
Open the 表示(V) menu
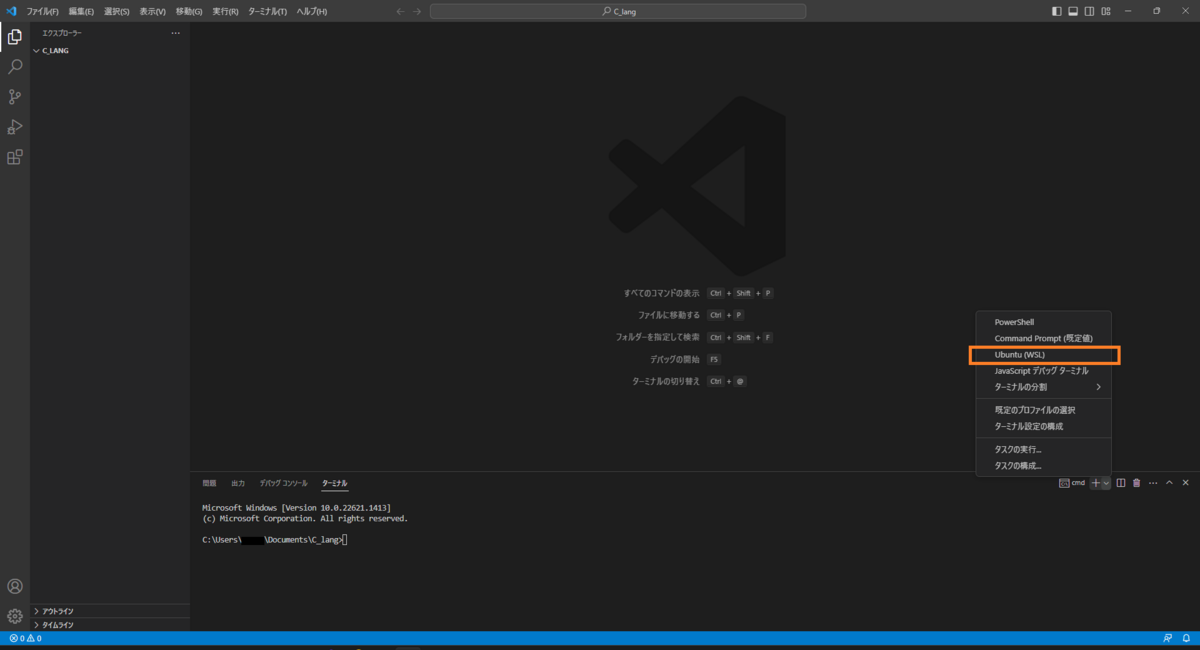point(152,11)
